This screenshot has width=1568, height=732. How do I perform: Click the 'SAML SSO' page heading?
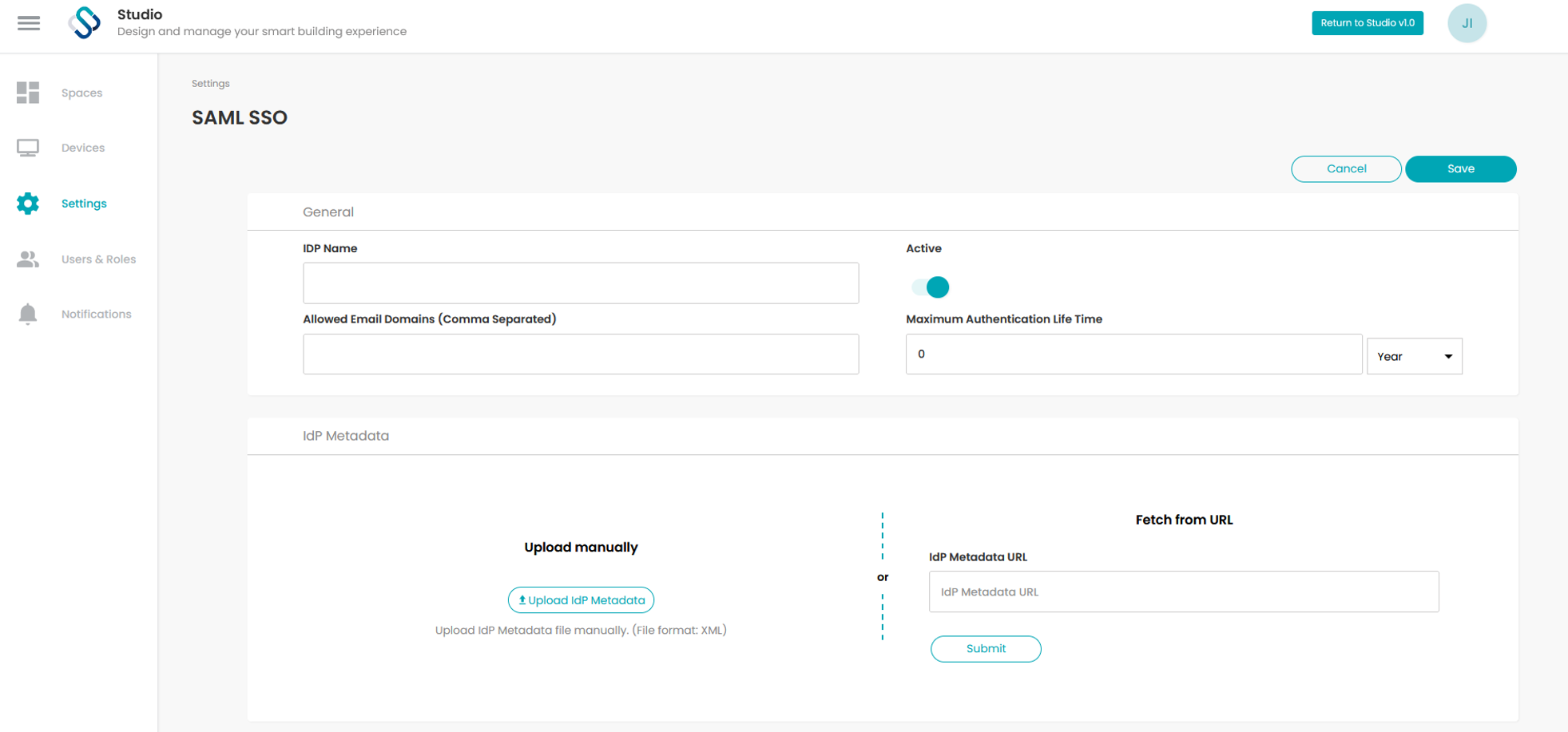[239, 117]
